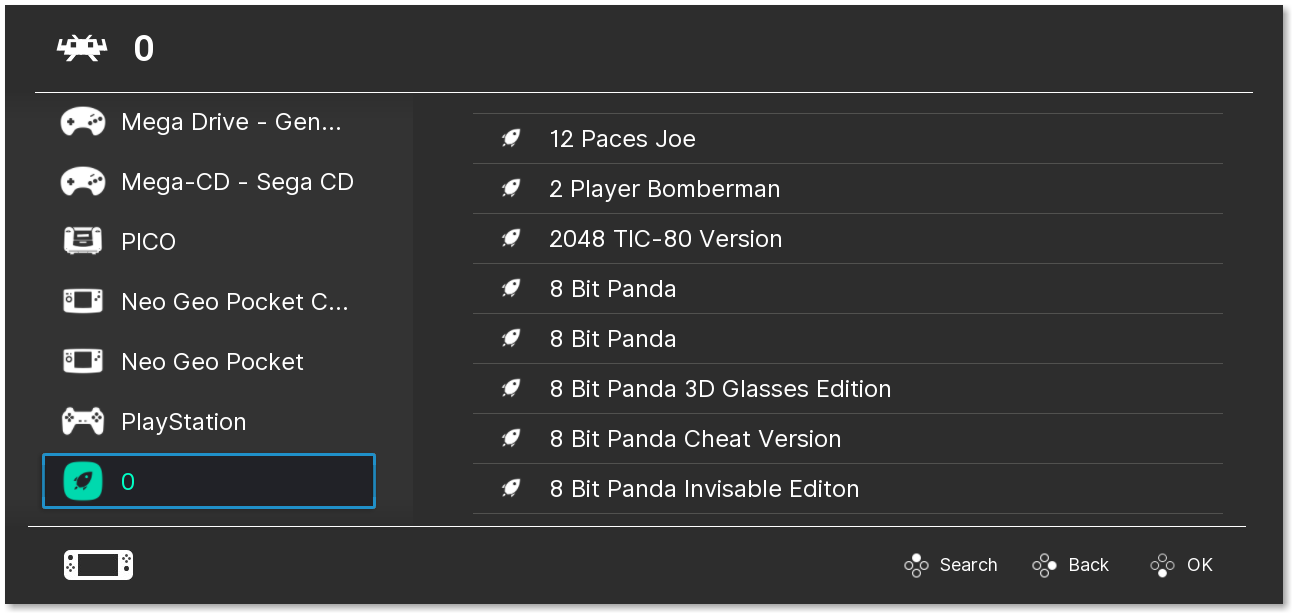This screenshot has height=613, width=1292.
Task: Select the Mega Drive - Genesis console icon
Action: point(82,121)
